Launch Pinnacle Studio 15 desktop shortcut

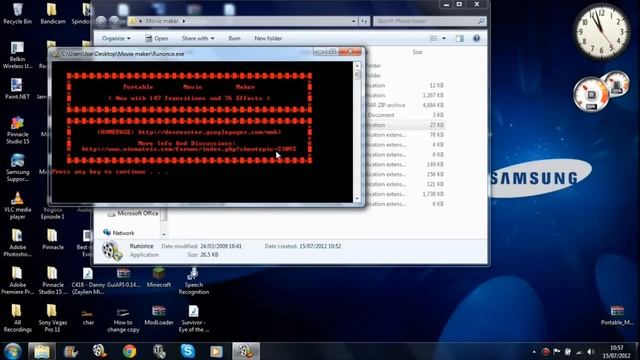point(18,130)
